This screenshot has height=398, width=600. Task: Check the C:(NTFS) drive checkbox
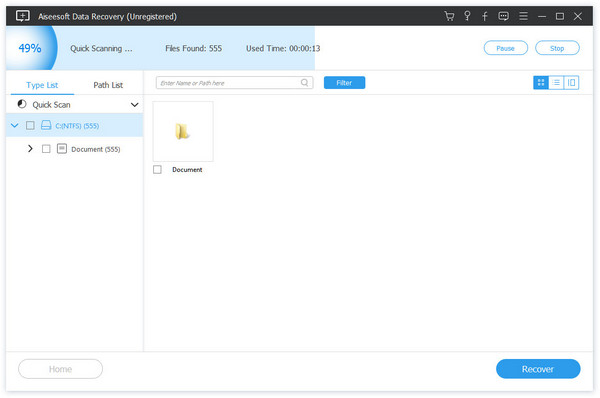[x=30, y=126]
